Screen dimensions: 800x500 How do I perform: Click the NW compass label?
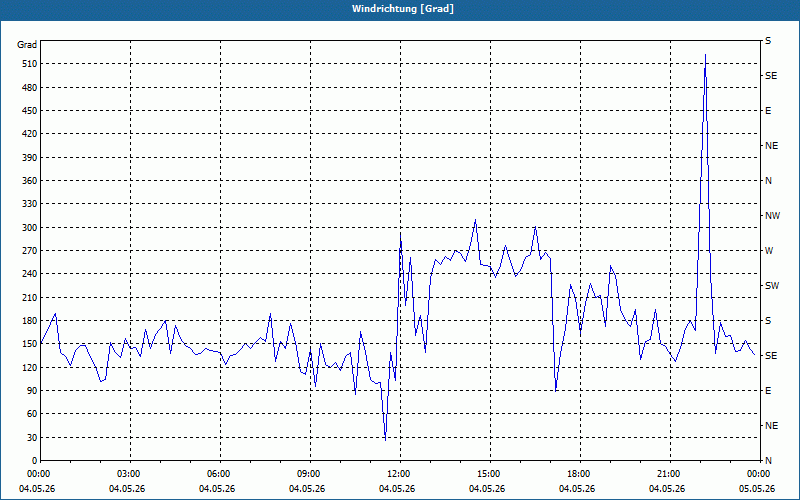point(772,216)
